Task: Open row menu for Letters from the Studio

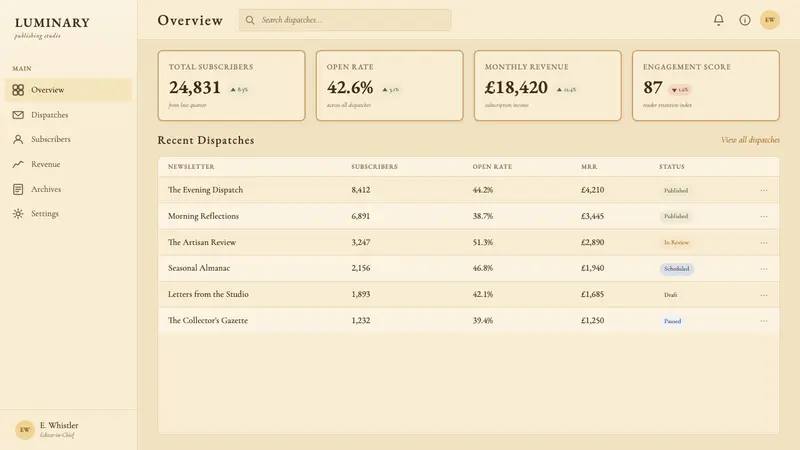Action: click(764, 295)
